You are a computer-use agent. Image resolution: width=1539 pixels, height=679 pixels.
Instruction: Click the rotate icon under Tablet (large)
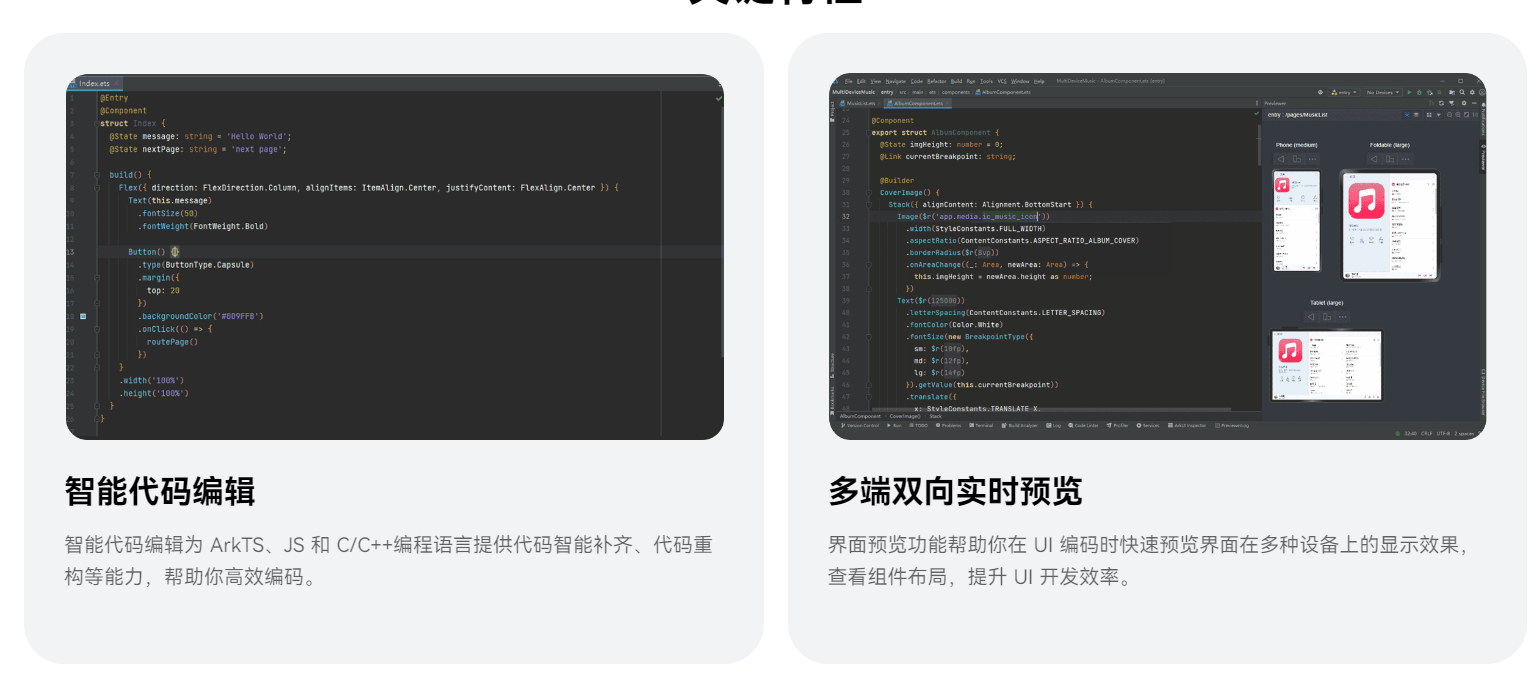pyautogui.click(x=1327, y=317)
